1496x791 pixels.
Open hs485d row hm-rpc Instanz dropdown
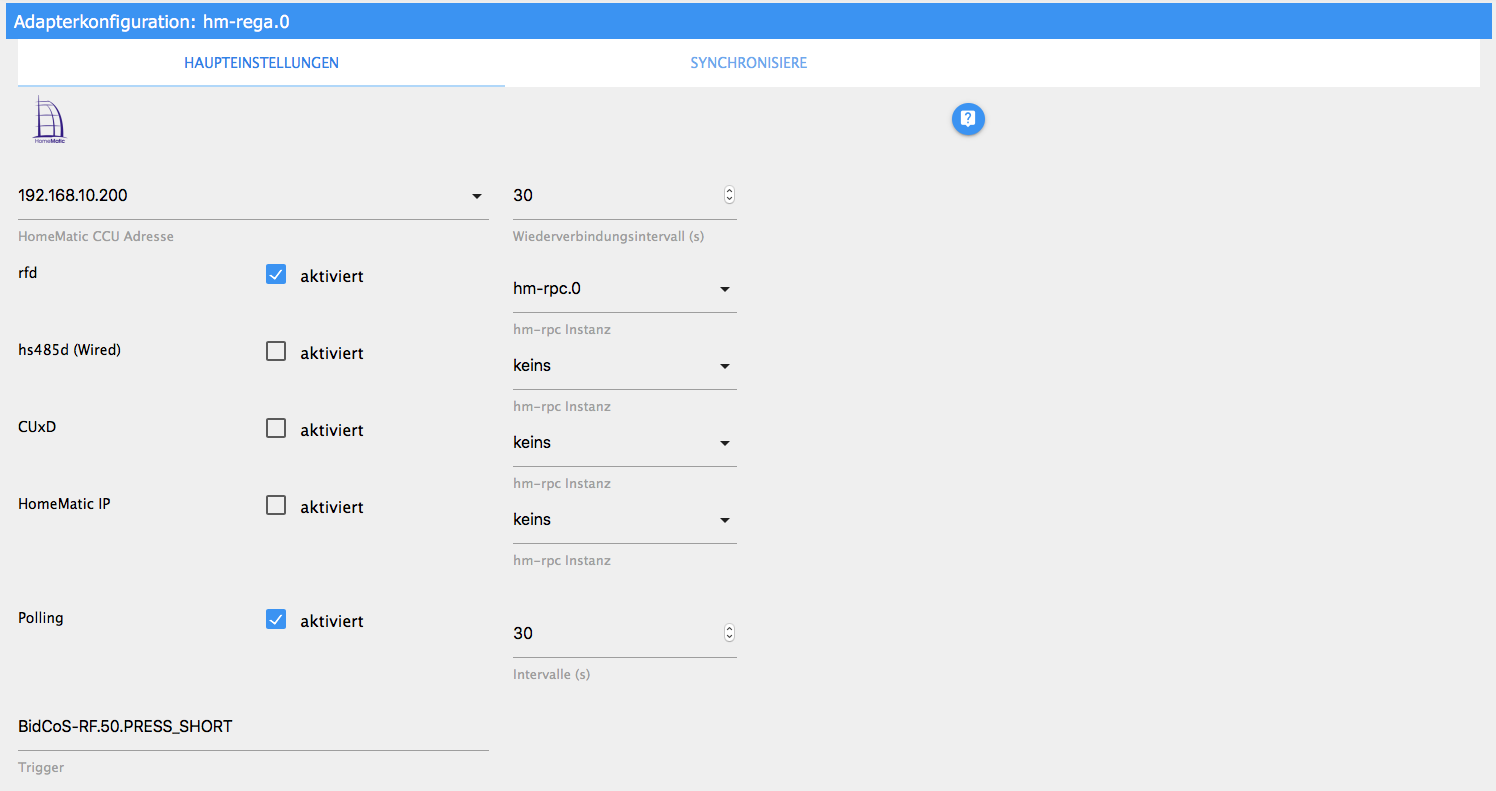coord(624,366)
